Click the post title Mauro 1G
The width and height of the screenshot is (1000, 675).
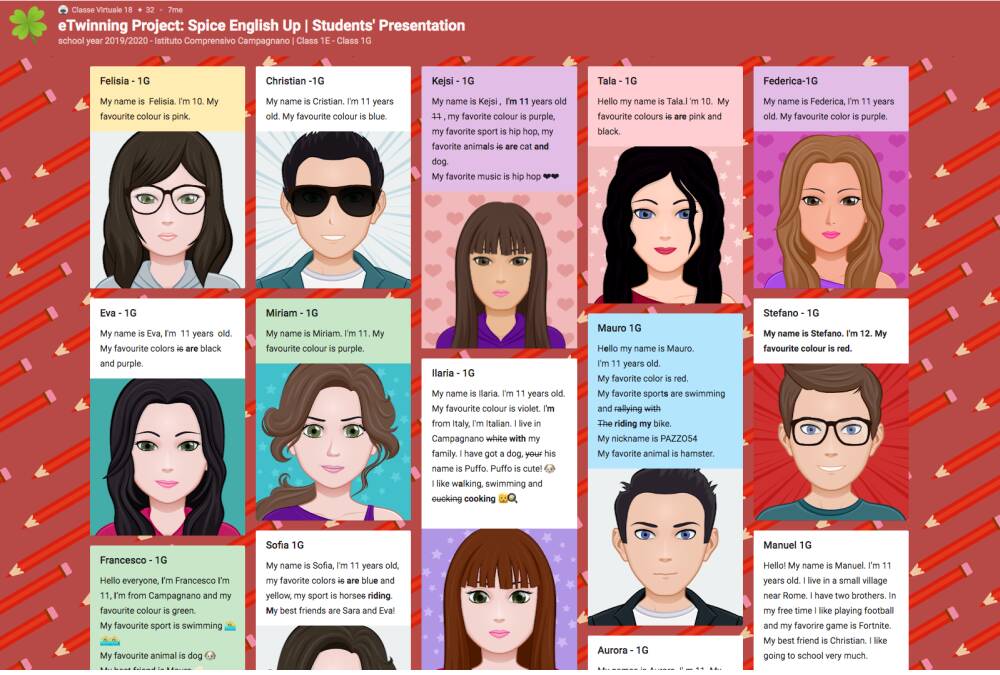click(x=619, y=328)
